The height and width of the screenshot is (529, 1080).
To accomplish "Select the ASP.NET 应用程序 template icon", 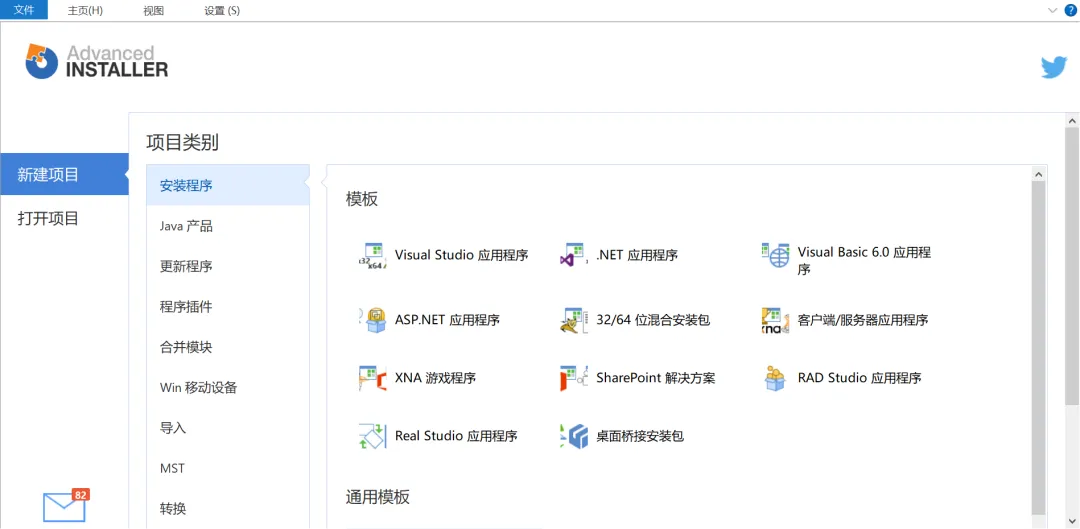I will tap(373, 320).
